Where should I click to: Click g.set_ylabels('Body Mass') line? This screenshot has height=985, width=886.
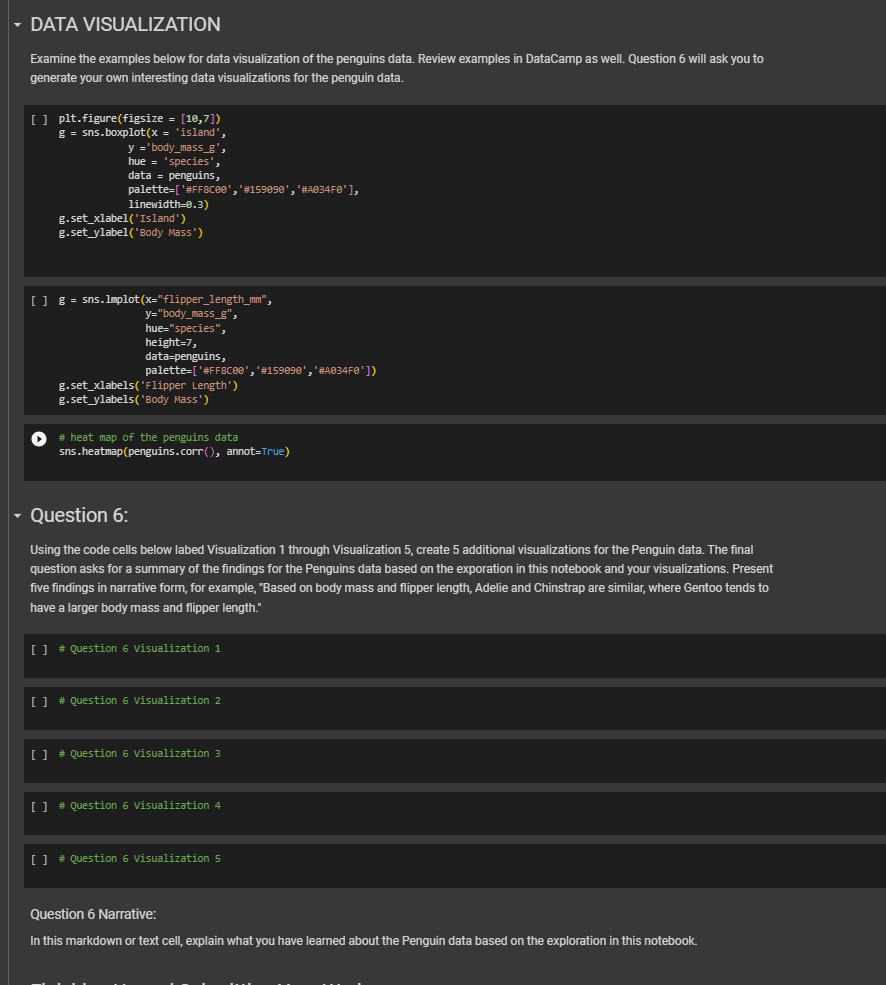pyautogui.click(x=134, y=400)
